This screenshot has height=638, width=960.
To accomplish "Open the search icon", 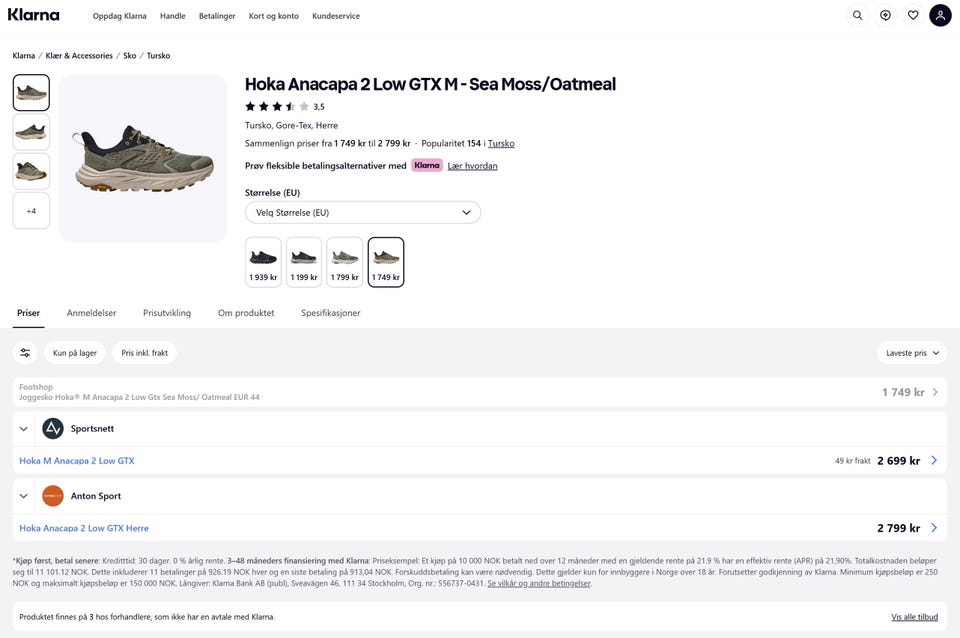I will coord(857,15).
